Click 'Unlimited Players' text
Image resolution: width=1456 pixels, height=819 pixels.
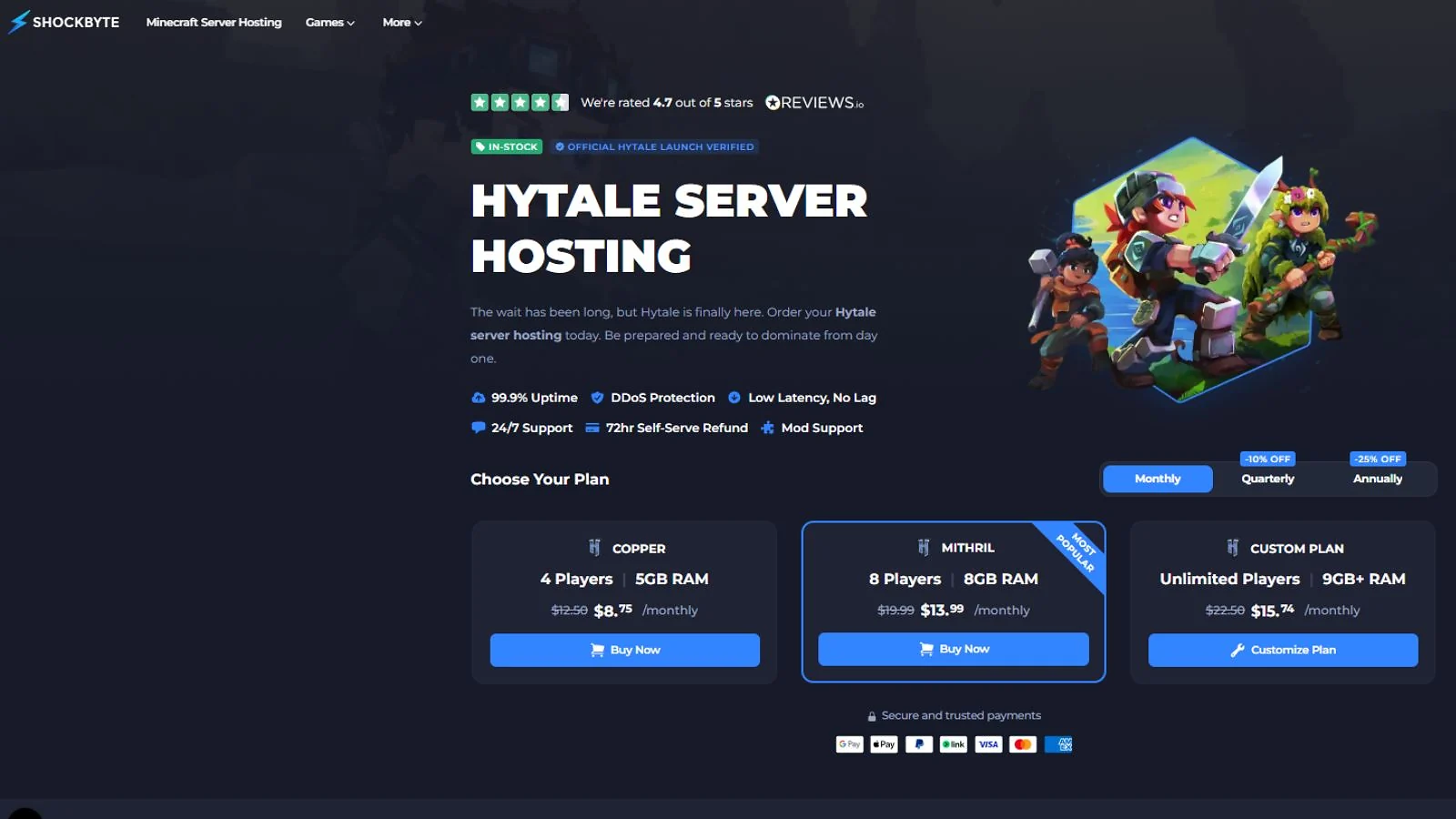click(1229, 579)
